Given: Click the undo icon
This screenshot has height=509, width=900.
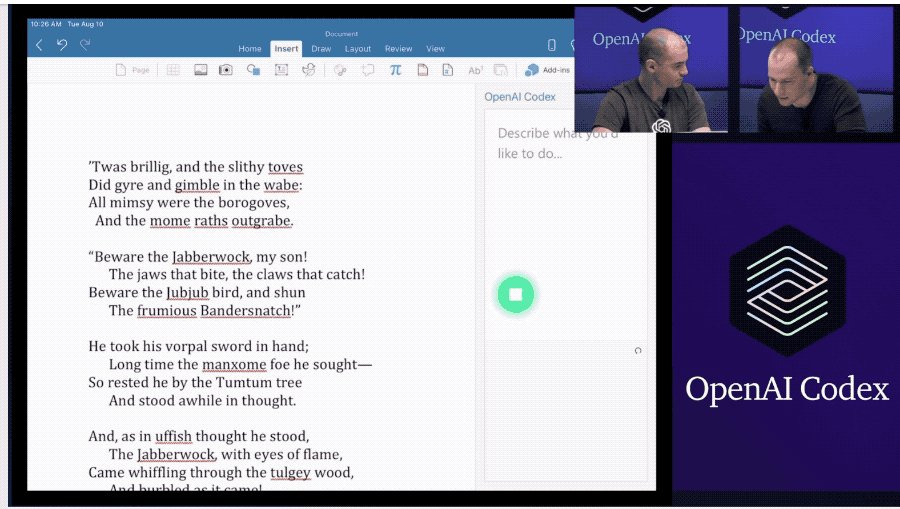Looking at the screenshot, I should pyautogui.click(x=62, y=45).
